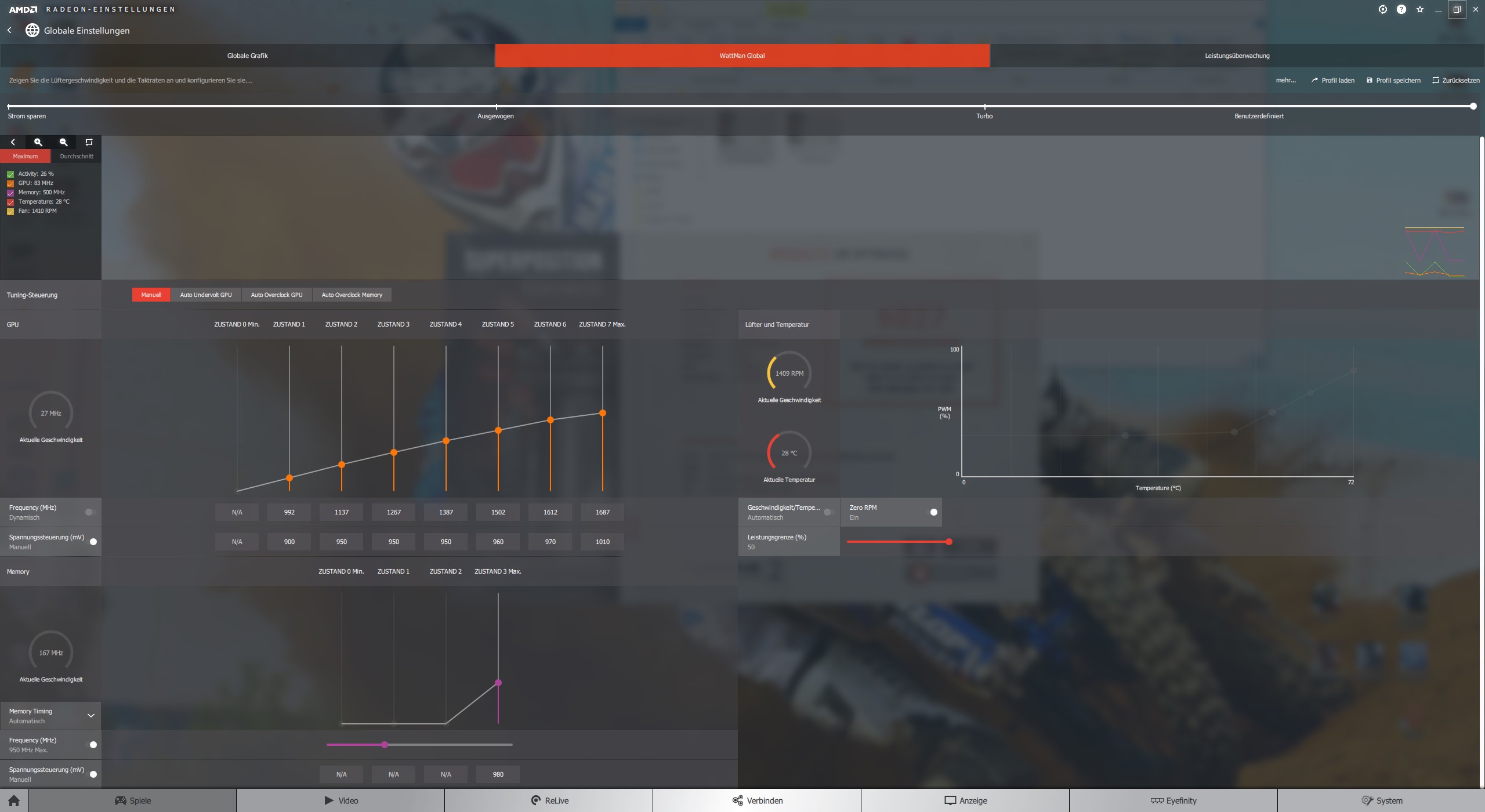Viewport: 1485px width, 812px height.
Task: Click the 1687 frequency field for Zustand 7
Action: [602, 512]
